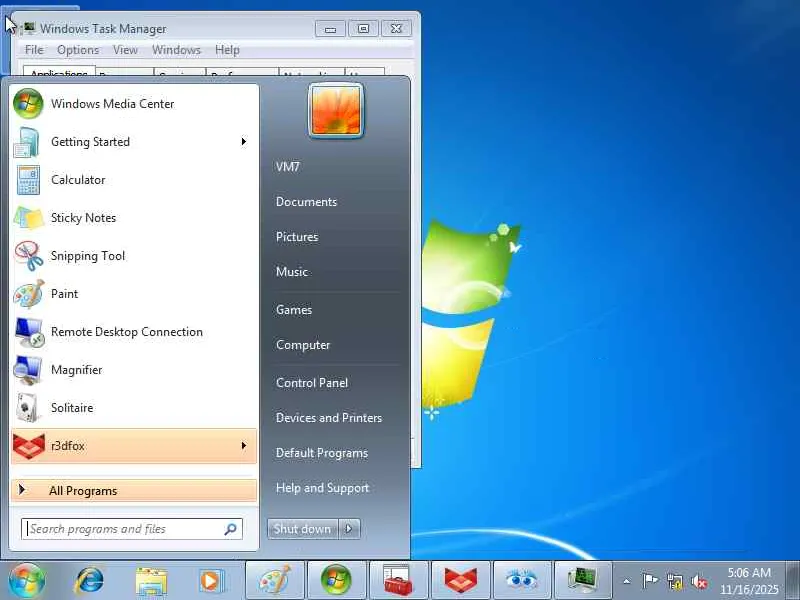
Task: Click the user account picture thumbnail
Action: coord(336,111)
